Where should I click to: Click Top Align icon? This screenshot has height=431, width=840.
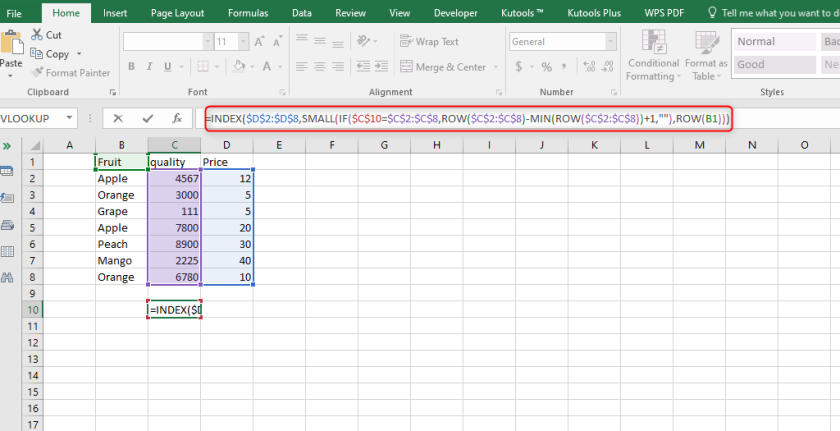coord(302,40)
